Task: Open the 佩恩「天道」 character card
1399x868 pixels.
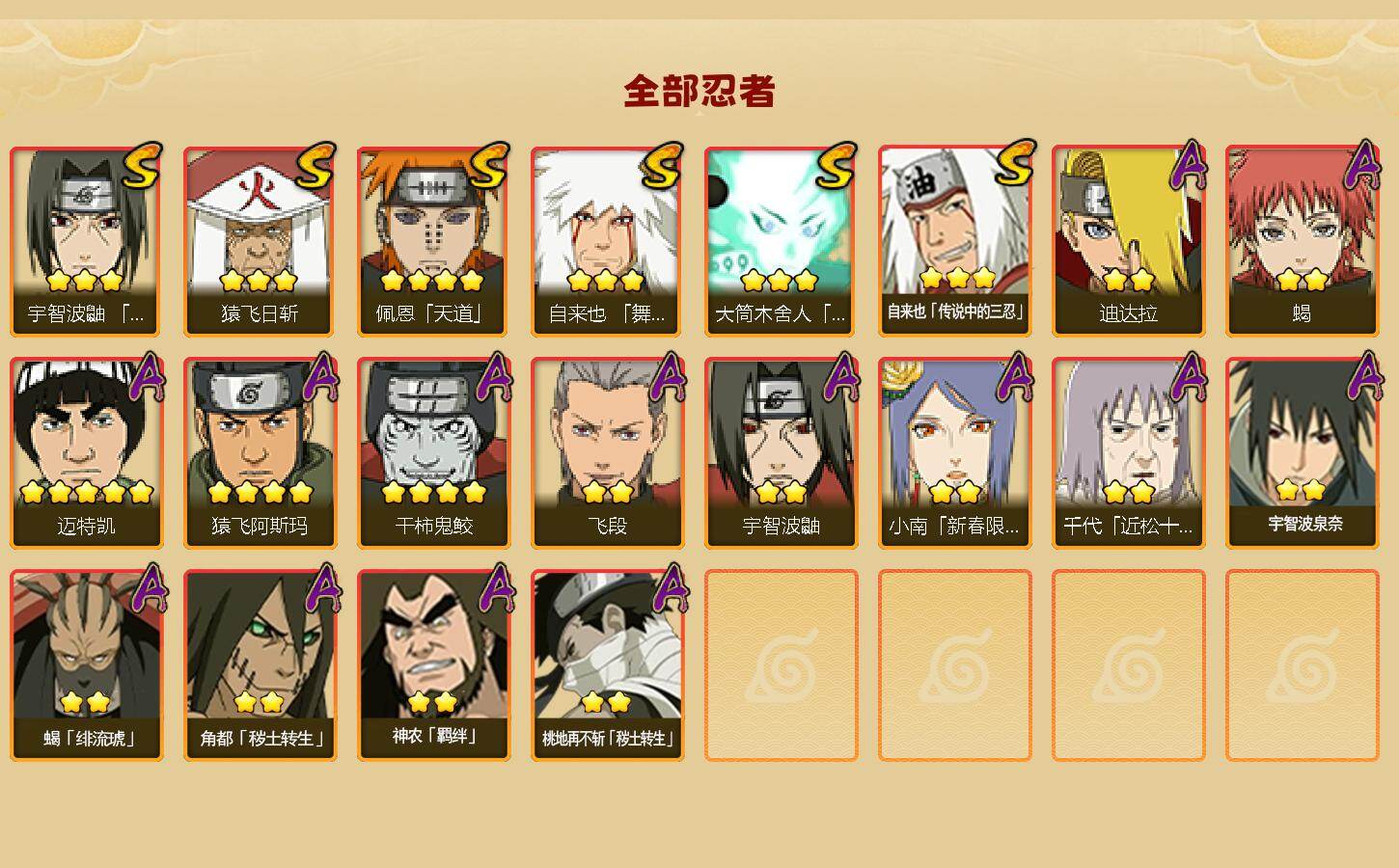Action: coord(433,241)
